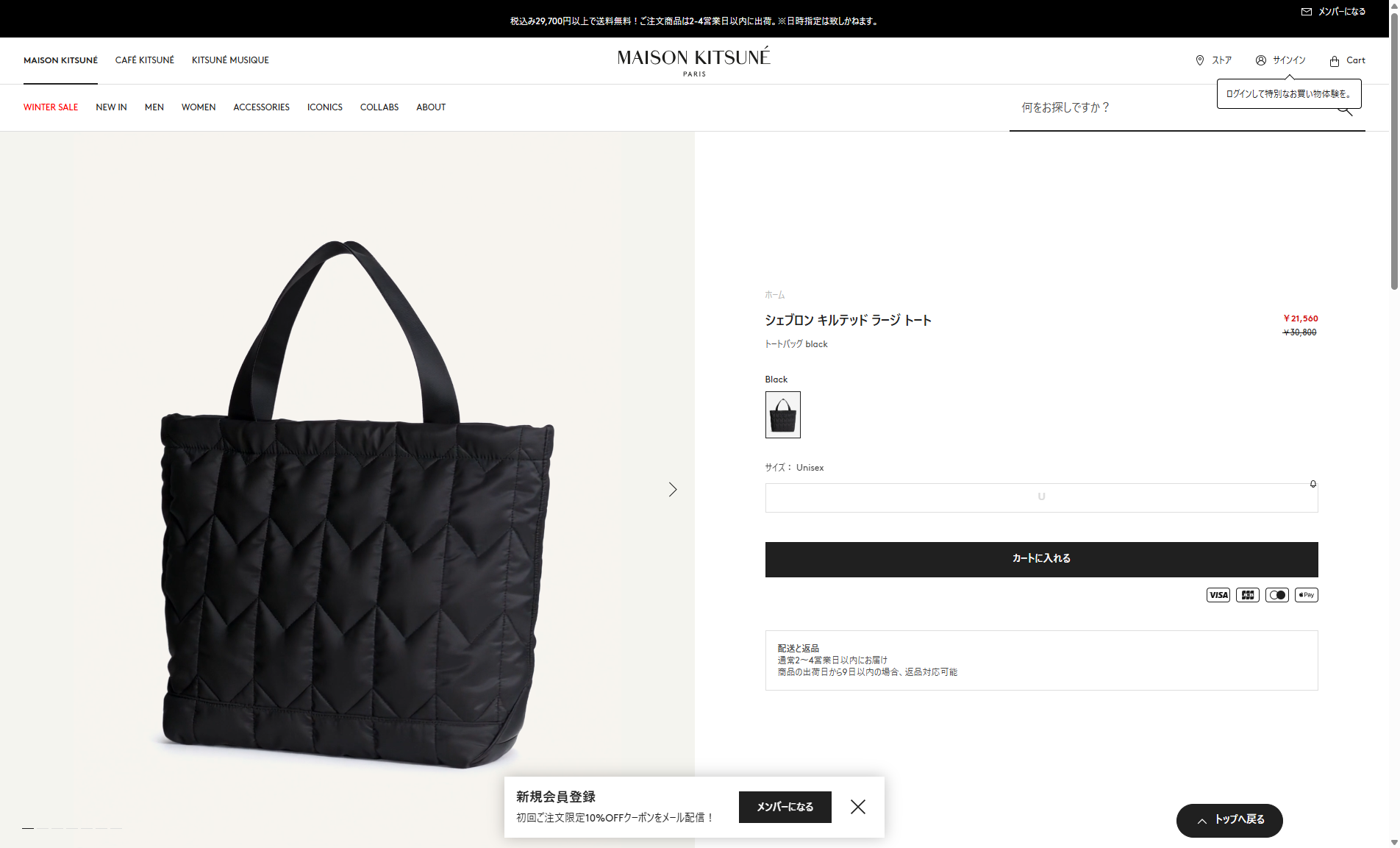Add the tote bag to cart

pyautogui.click(x=1041, y=560)
